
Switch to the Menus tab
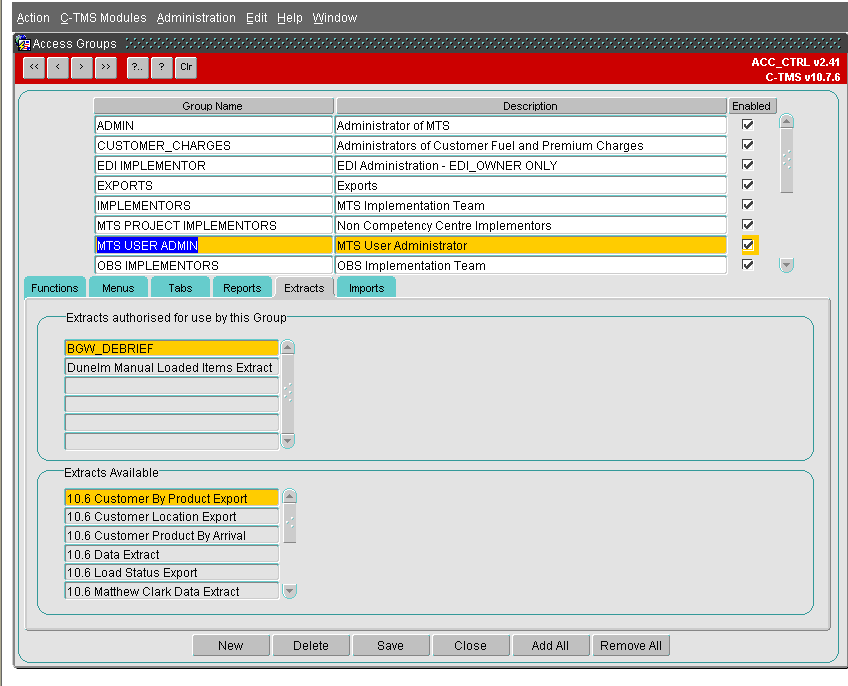[x=118, y=288]
